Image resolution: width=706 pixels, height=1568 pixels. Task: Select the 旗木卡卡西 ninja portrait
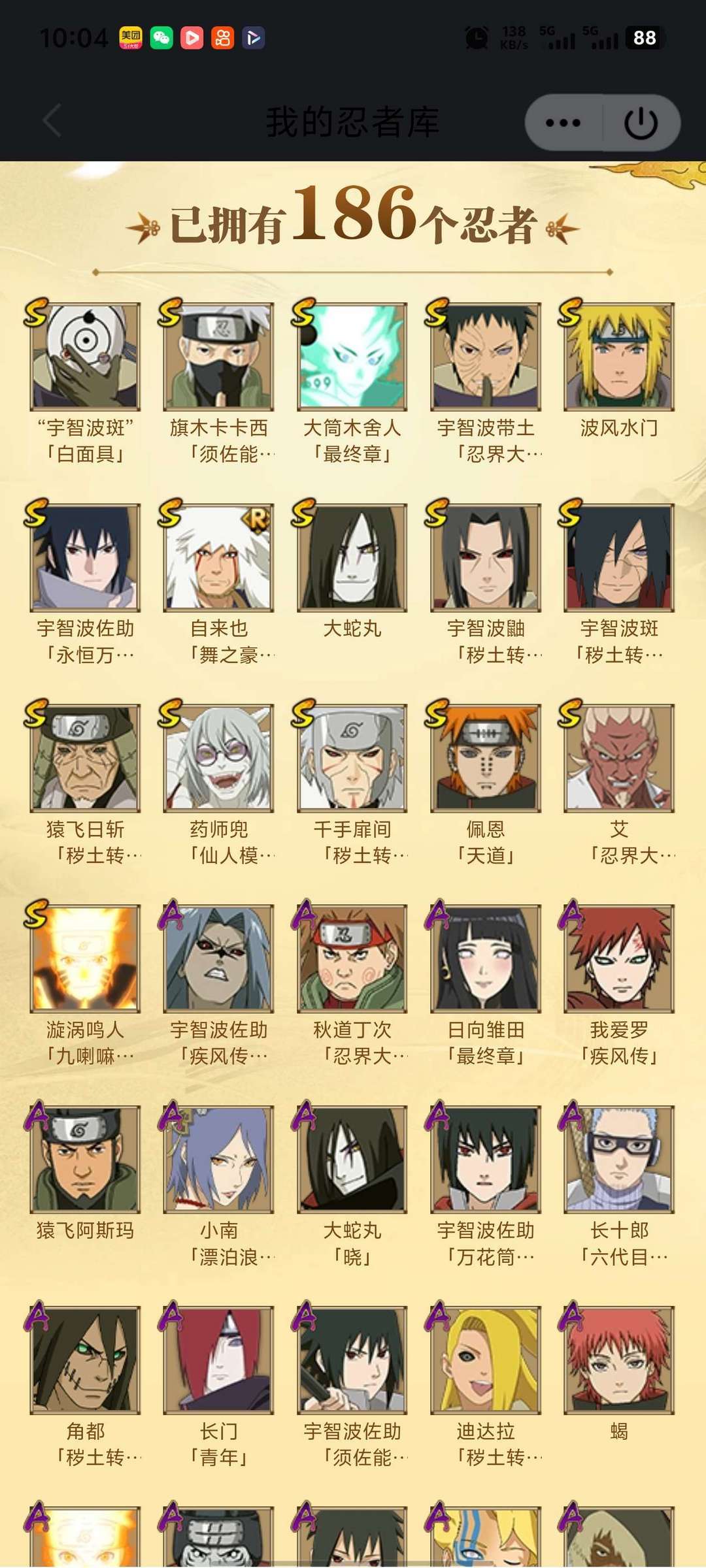tap(218, 356)
